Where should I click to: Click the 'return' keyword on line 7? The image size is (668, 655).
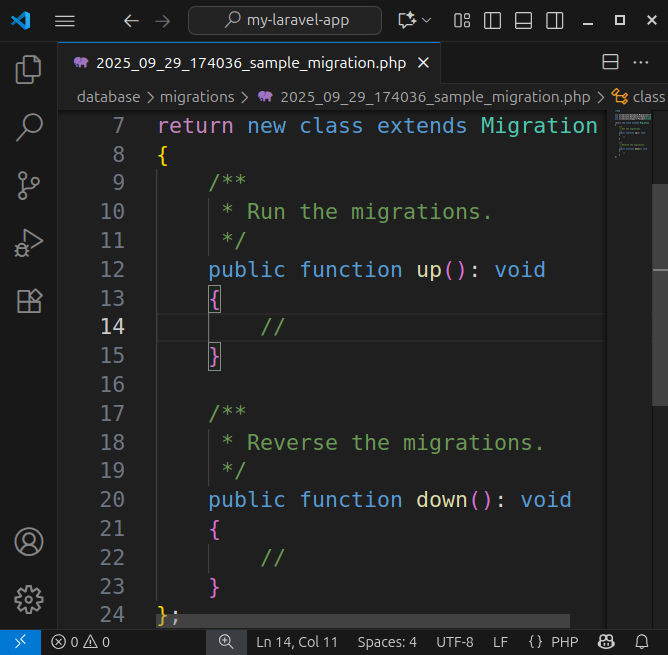(x=196, y=126)
